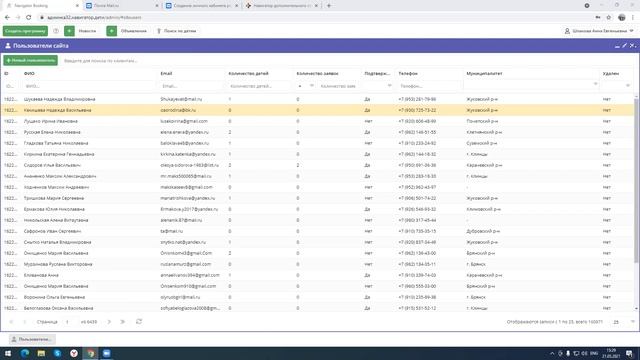This screenshot has width=640, height=360.
Task: Open a new browser tab
Action: [329, 6]
